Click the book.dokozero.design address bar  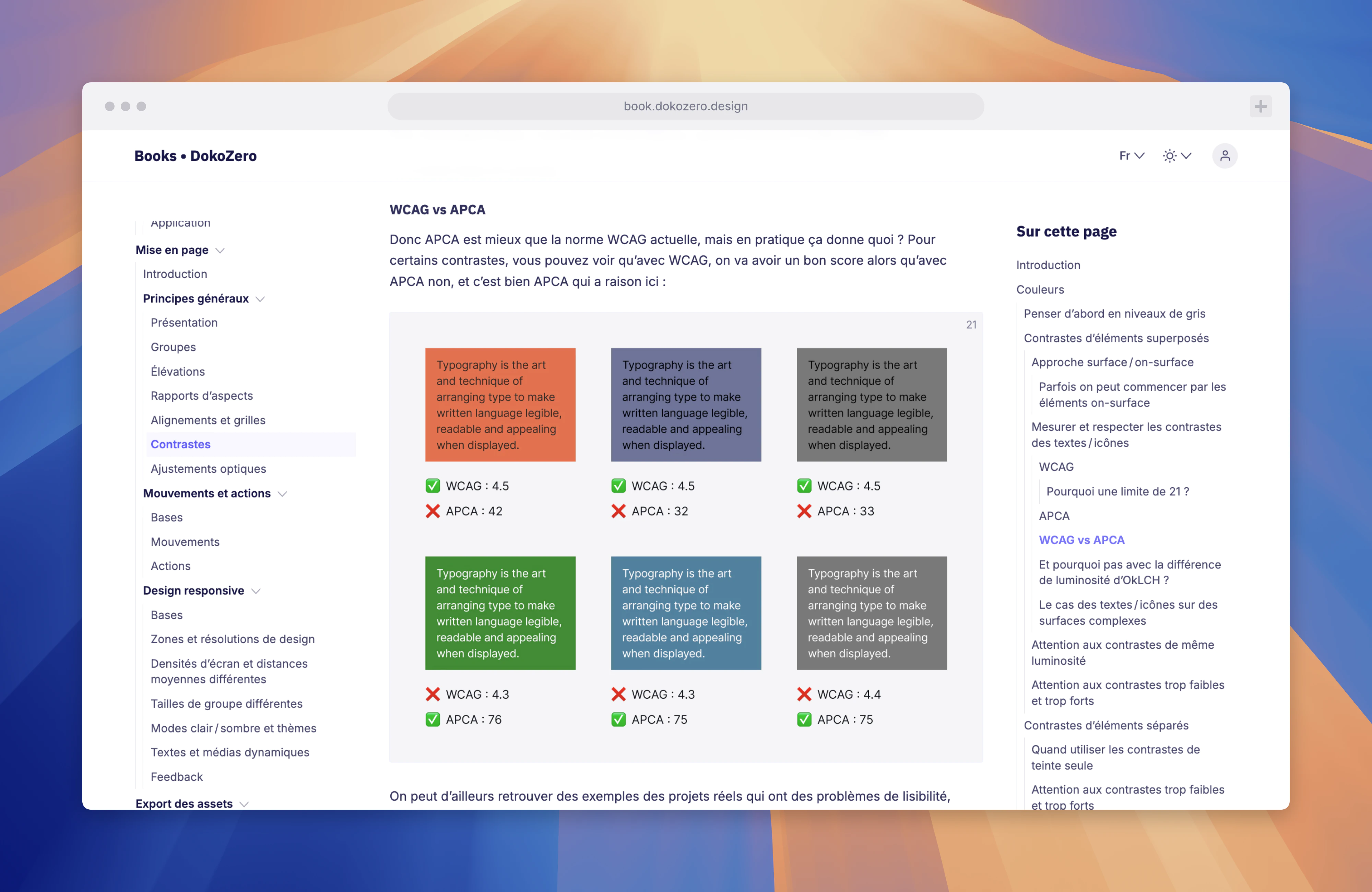tap(685, 106)
